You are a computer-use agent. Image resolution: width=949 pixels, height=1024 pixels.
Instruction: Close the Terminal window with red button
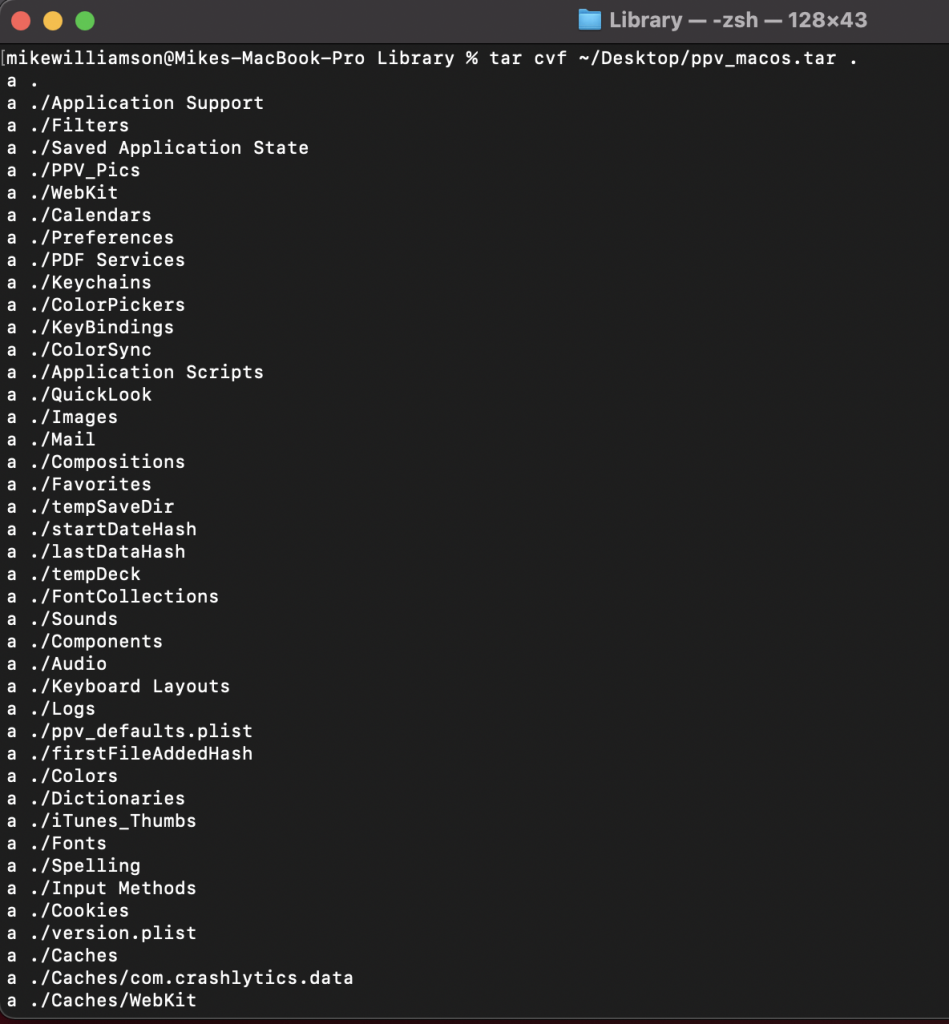pyautogui.click(x=21, y=20)
